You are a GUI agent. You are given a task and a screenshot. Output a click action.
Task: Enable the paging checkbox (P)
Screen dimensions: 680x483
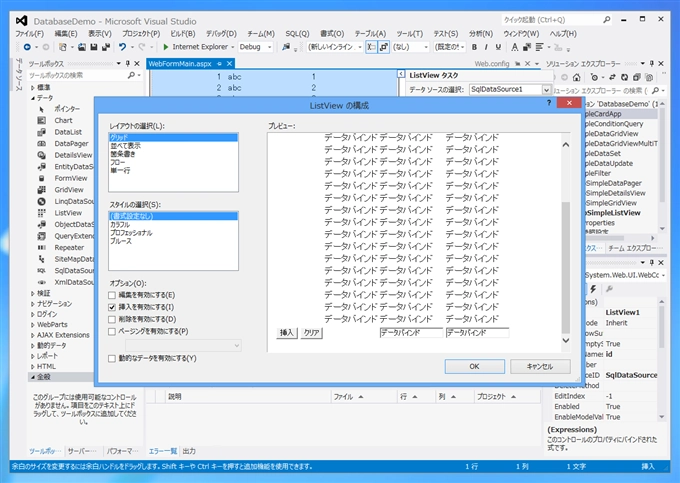click(112, 332)
